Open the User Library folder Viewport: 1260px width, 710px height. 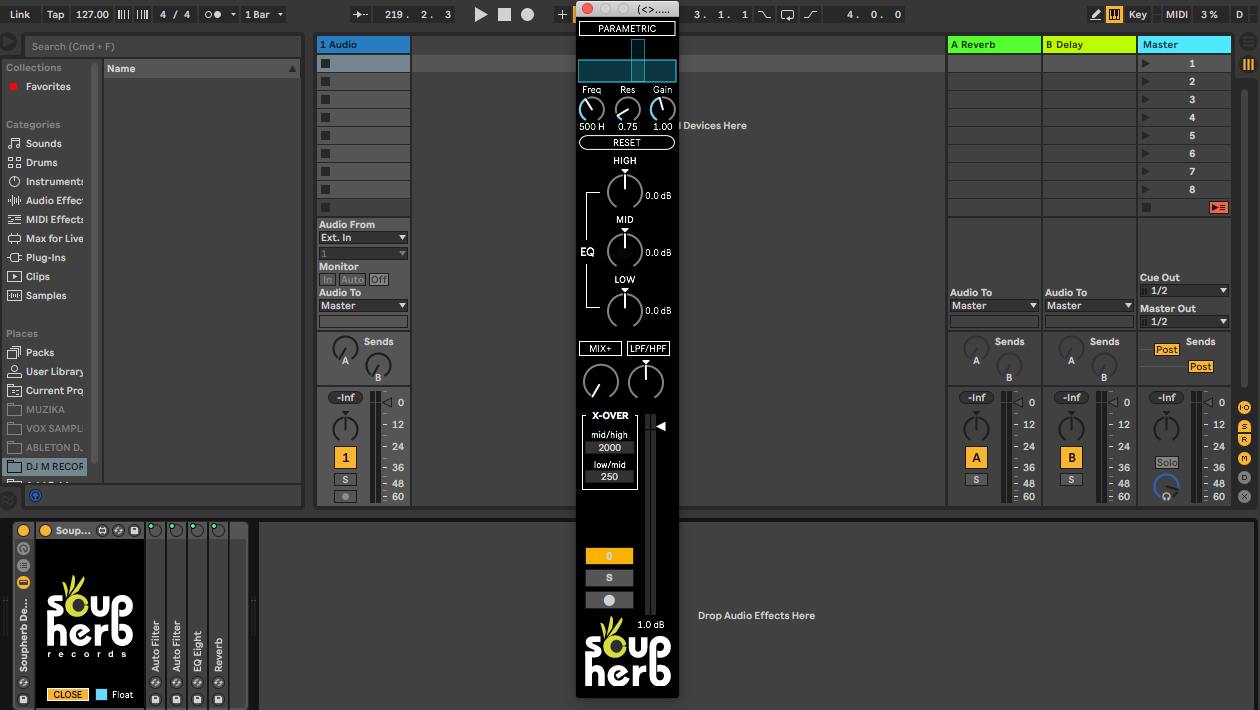[x=54, y=371]
